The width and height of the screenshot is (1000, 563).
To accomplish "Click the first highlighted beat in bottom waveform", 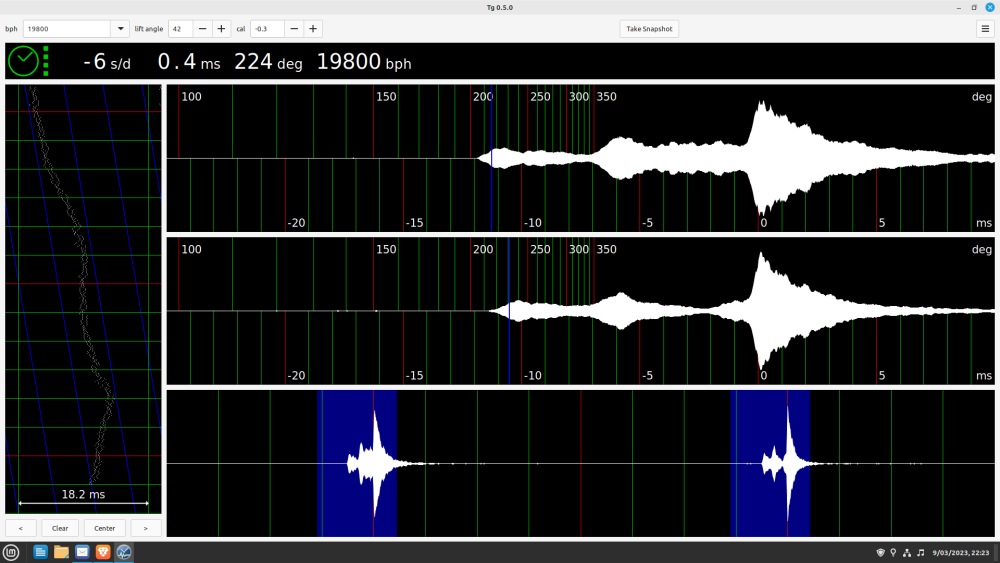I will click(357, 464).
